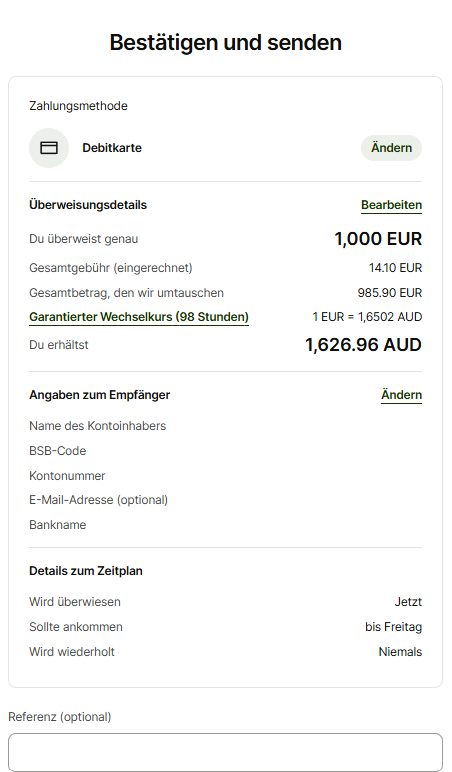Click the Gesamtgebühr (eingerechnet) label
The image size is (452, 772).
pos(111,268)
